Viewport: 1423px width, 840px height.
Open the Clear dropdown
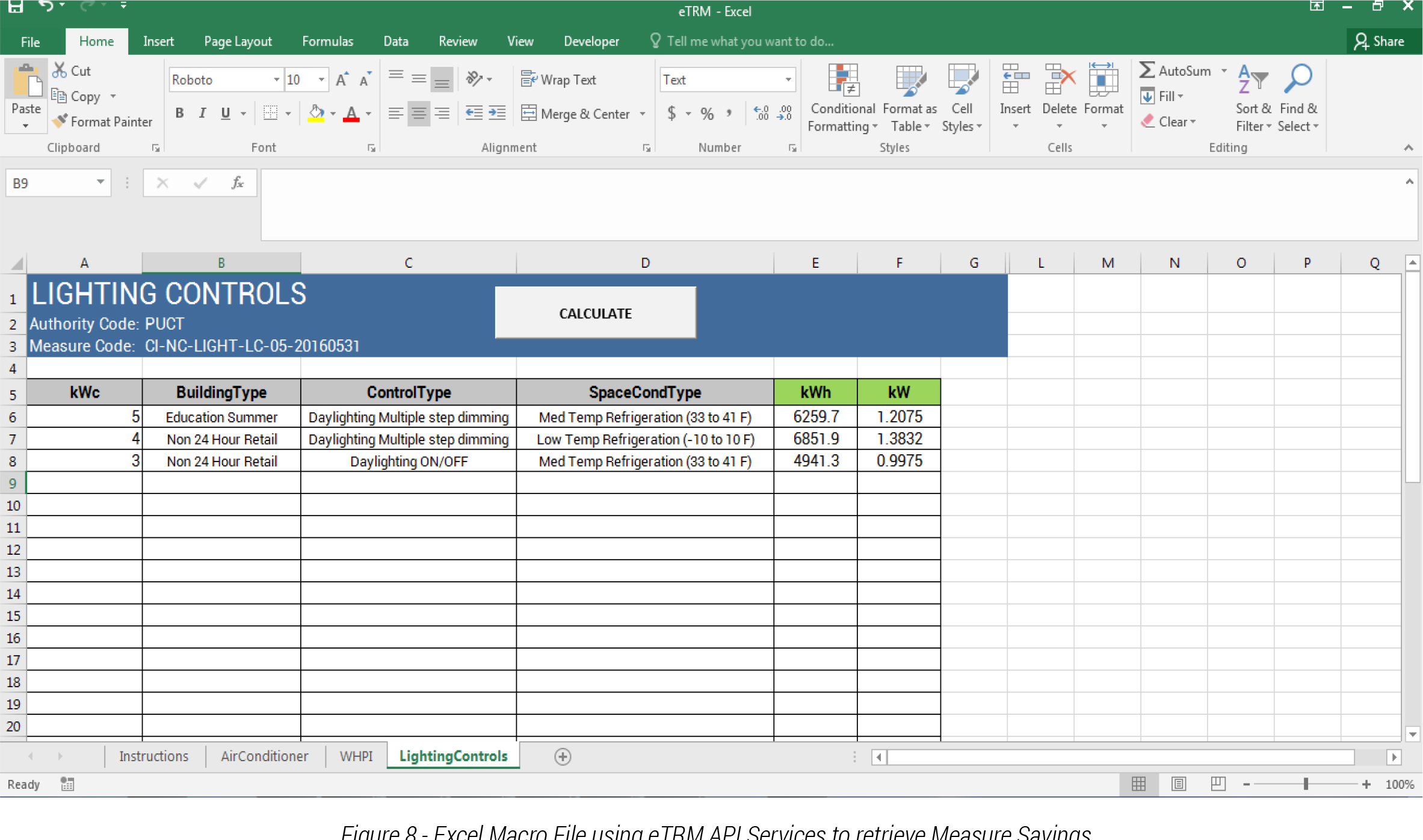pyautogui.click(x=1168, y=121)
